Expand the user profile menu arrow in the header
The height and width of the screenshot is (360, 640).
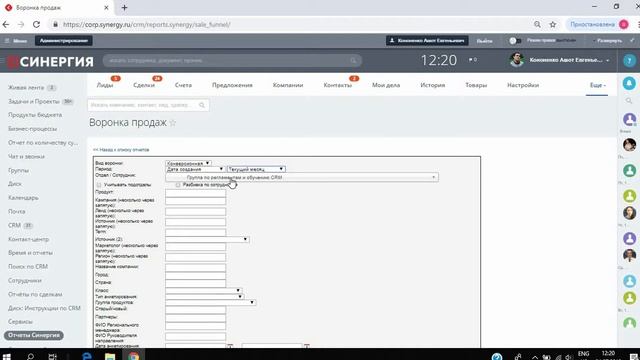[x=608, y=60]
